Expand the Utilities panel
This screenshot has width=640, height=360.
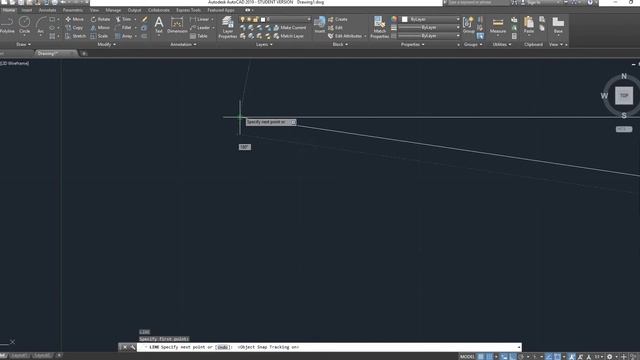click(x=502, y=44)
